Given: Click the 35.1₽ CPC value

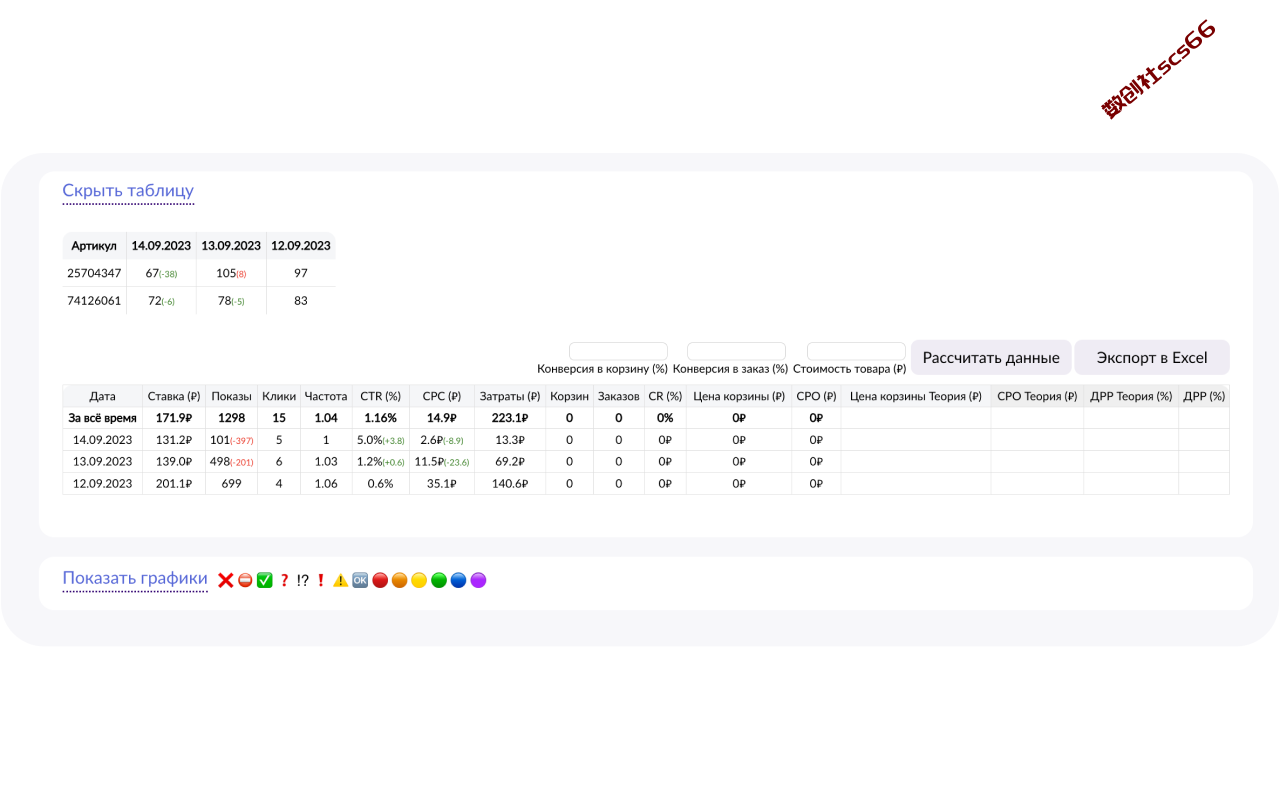Looking at the screenshot, I should point(441,484).
